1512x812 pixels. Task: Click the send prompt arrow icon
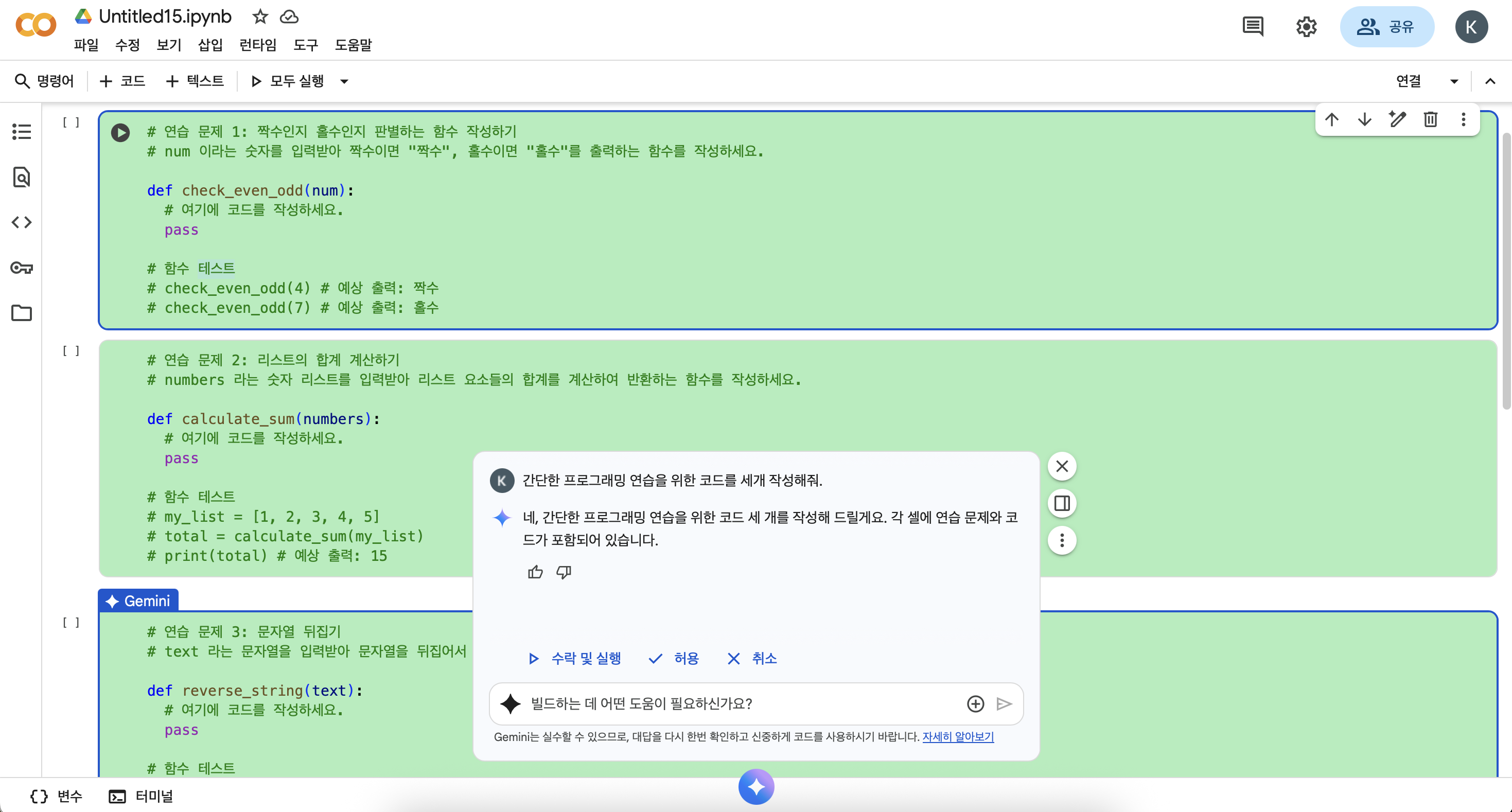1004,703
